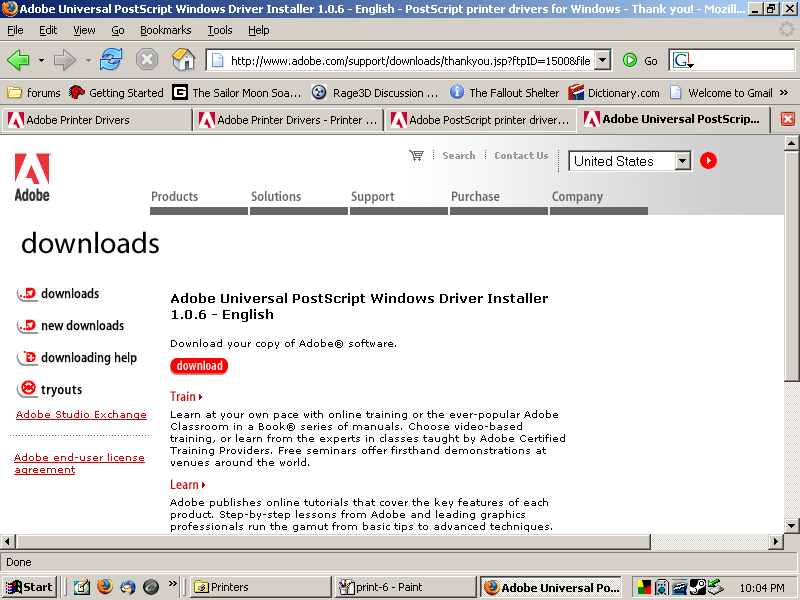This screenshot has width=800, height=600.
Task: Navigate back with the green back arrow
Action: pos(20,57)
